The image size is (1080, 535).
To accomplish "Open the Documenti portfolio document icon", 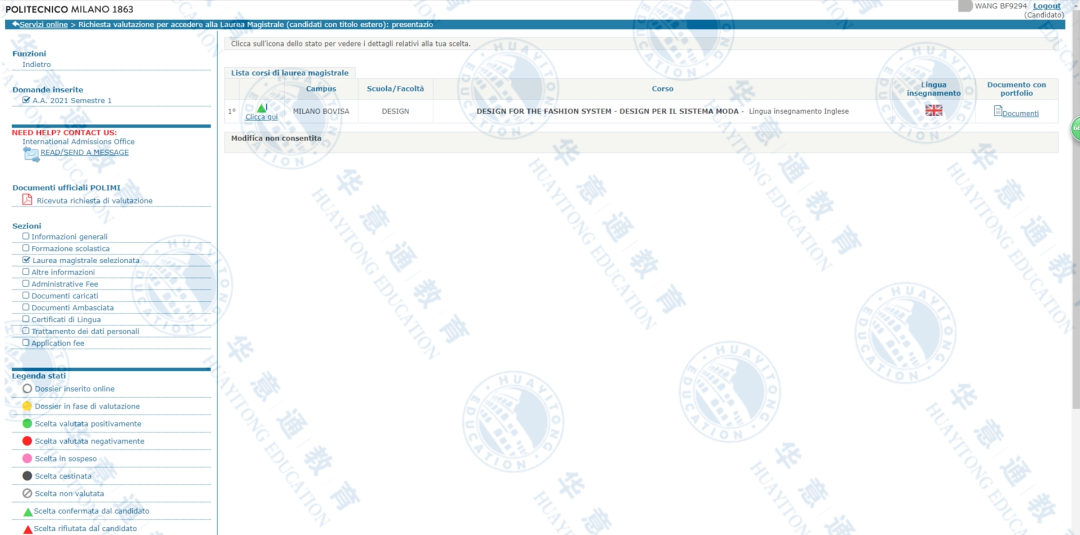I will [997, 111].
